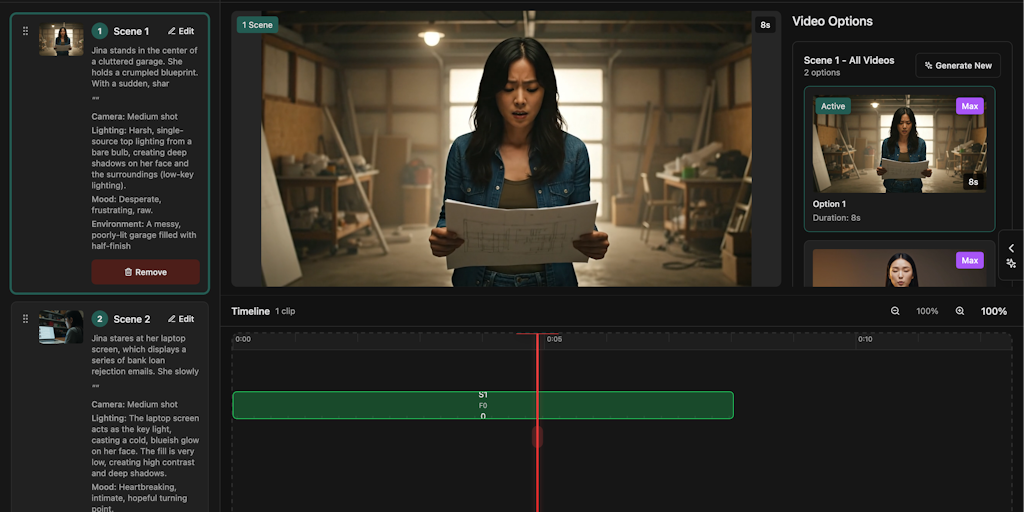Click the Max badge on Option 1
1024x512 pixels.
click(x=969, y=106)
